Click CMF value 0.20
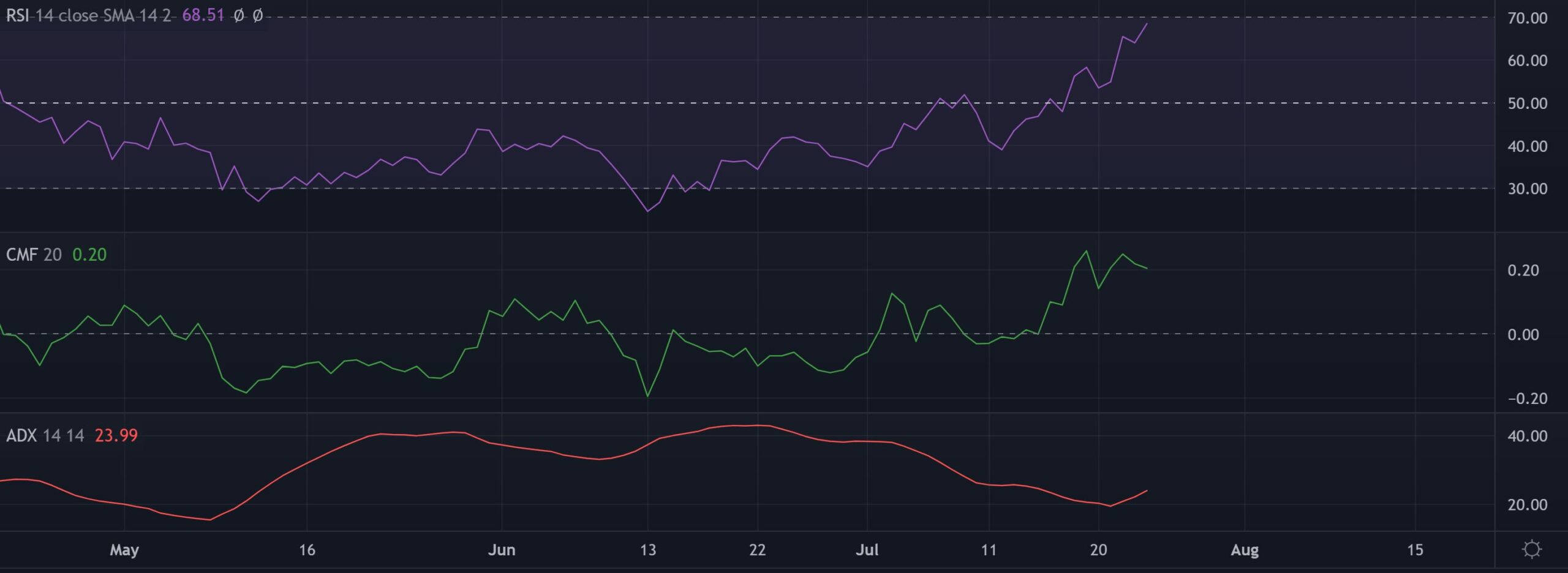 point(89,255)
